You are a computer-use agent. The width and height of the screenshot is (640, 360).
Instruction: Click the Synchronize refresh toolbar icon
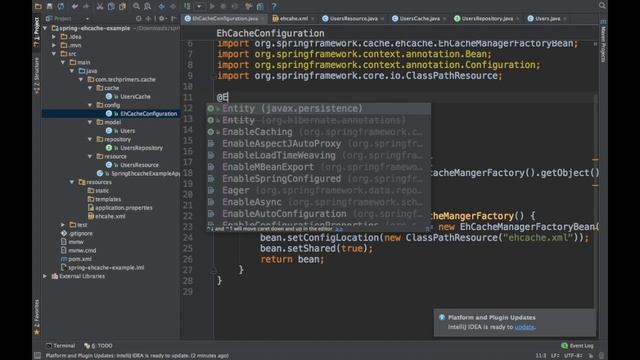pos(61,6)
